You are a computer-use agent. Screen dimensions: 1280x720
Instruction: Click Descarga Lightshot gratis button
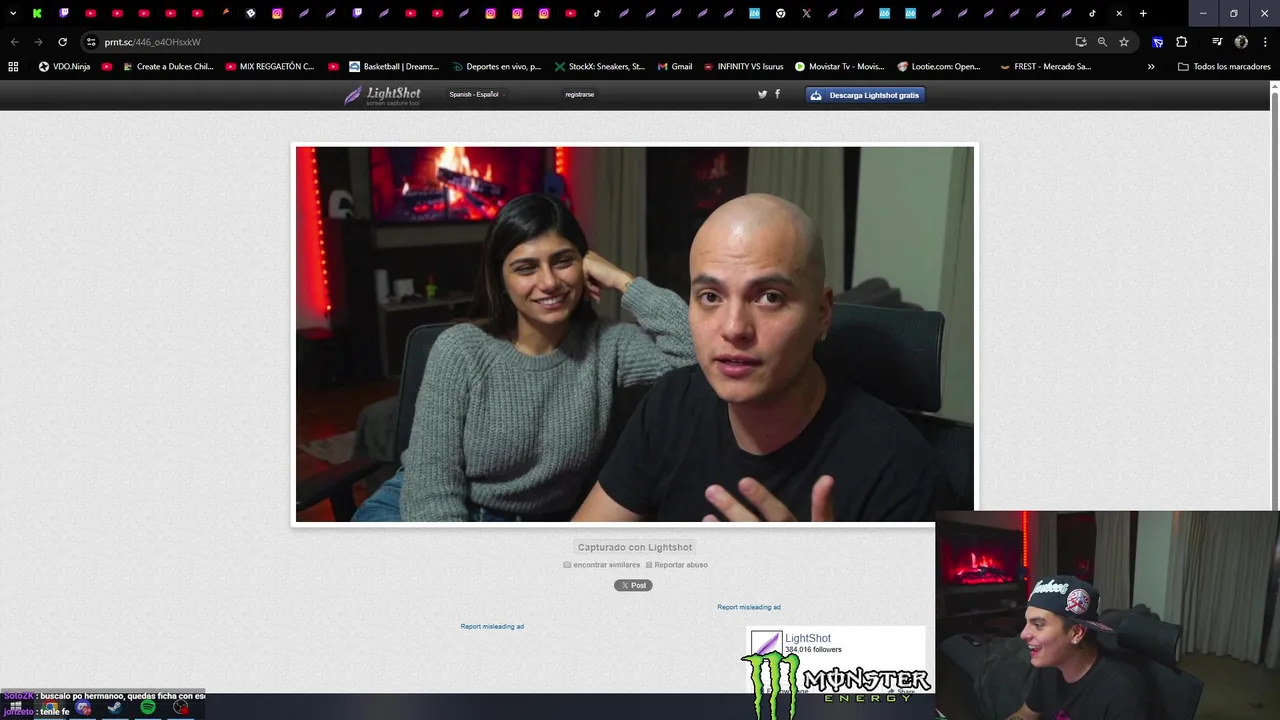pyautogui.click(x=866, y=95)
